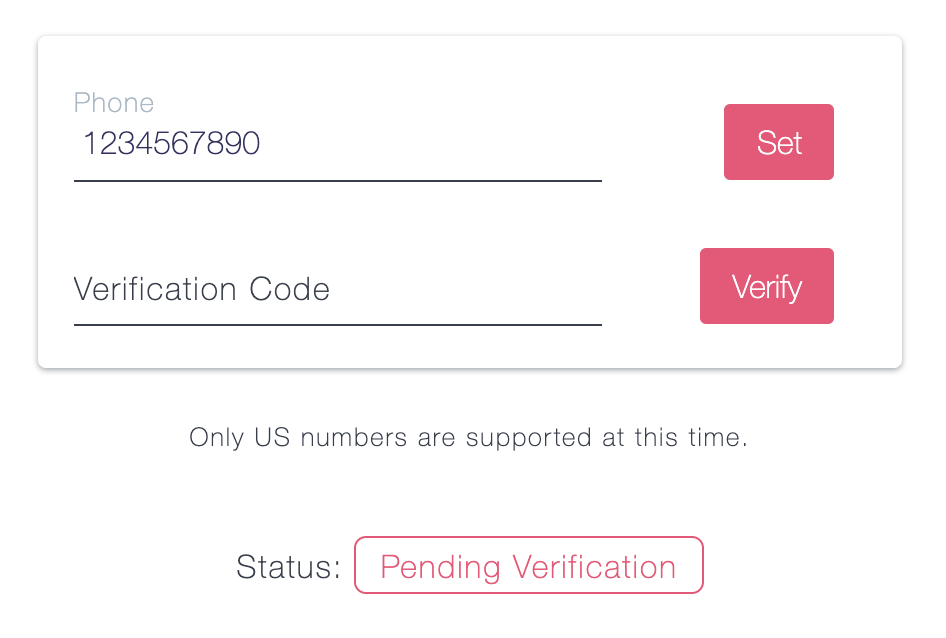Click the Phone field label
The height and width of the screenshot is (638, 946).
point(113,103)
